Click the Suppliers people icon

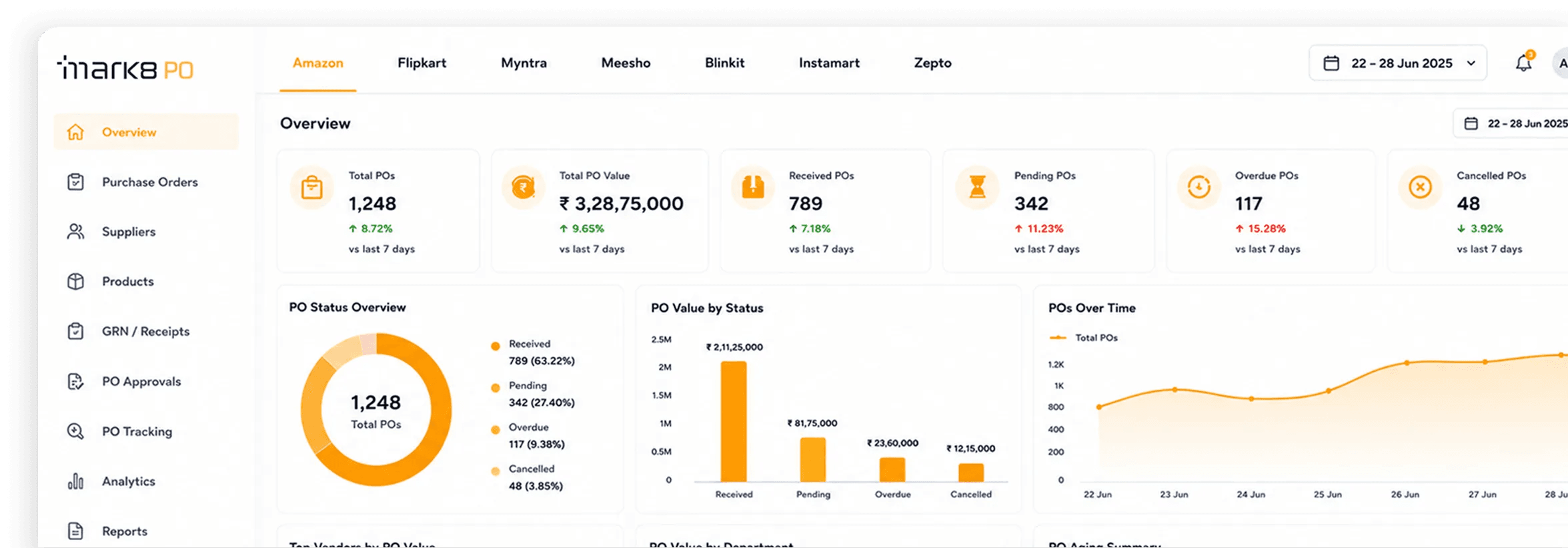click(x=75, y=232)
